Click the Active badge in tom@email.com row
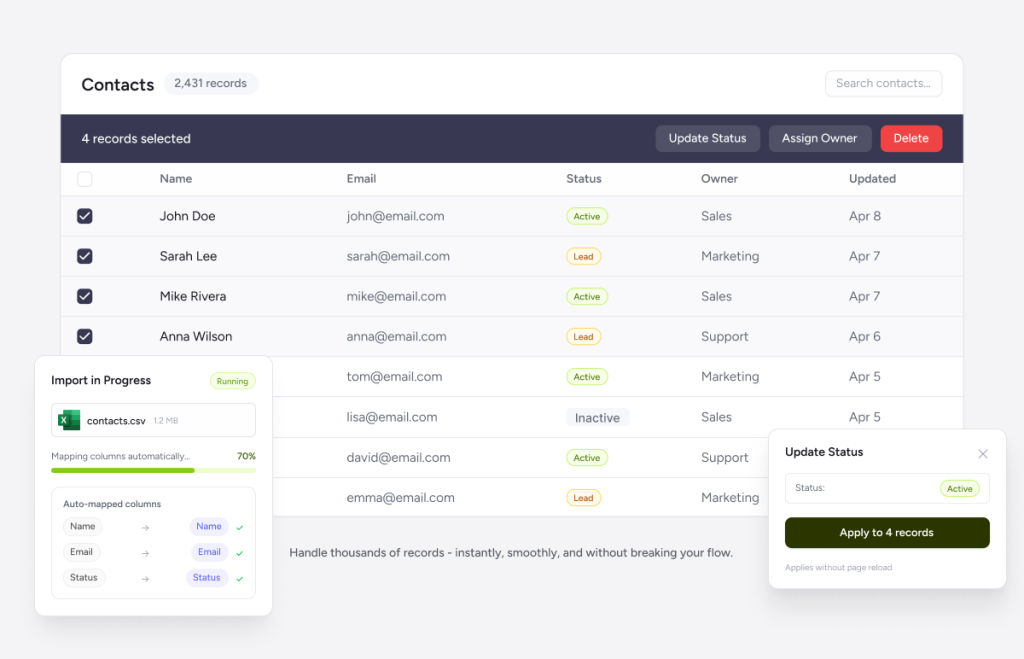 point(586,377)
